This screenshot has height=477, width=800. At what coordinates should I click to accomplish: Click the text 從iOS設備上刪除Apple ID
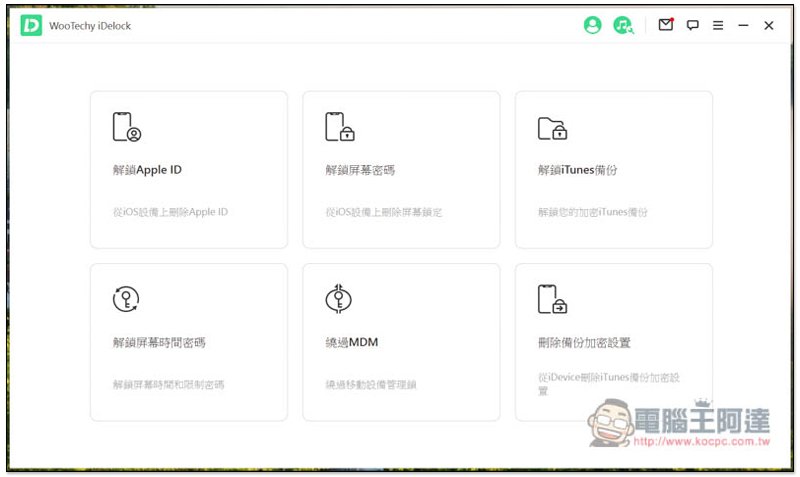click(170, 212)
